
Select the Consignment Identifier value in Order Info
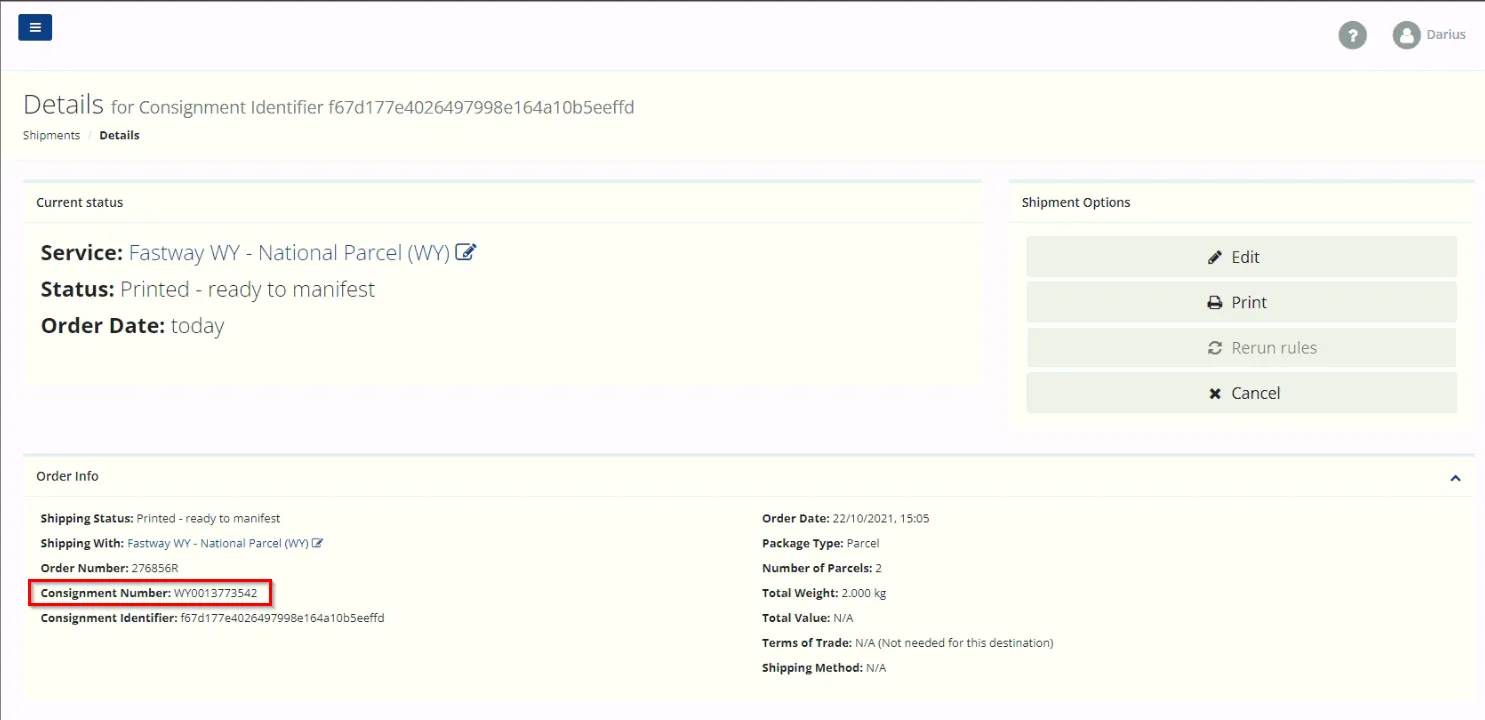[x=282, y=618]
